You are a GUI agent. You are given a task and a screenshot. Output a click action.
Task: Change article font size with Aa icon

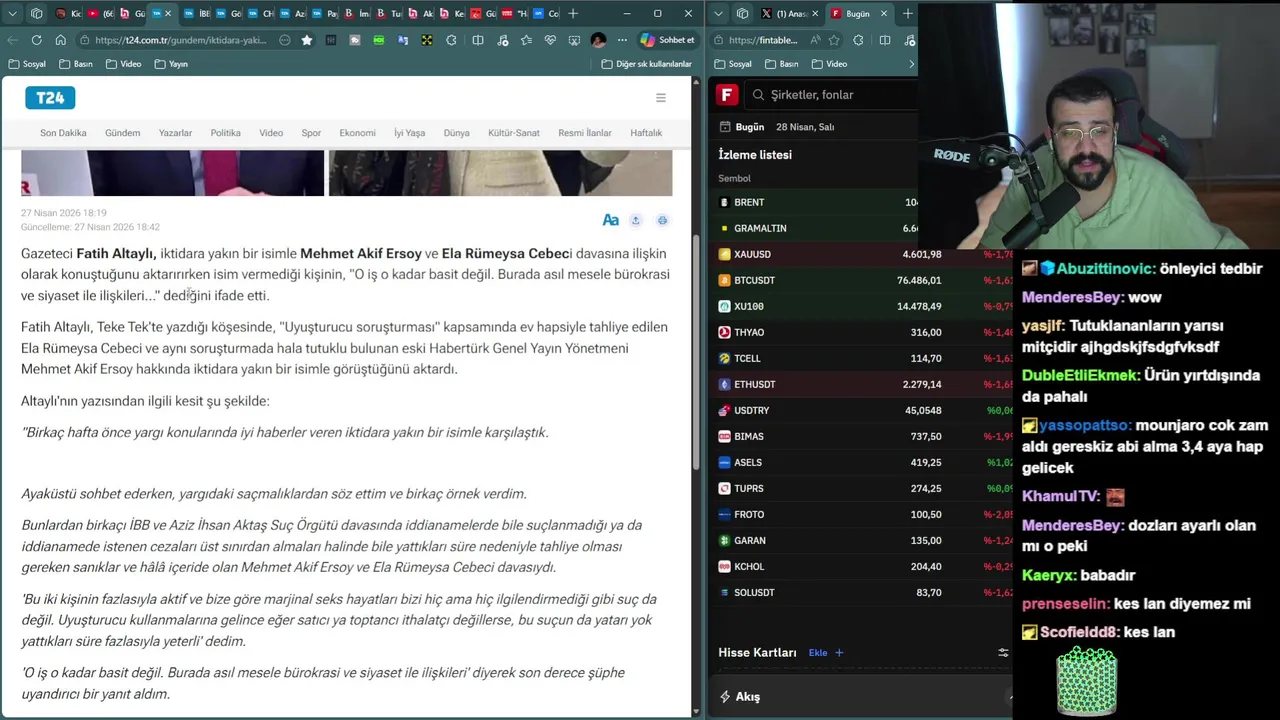click(x=610, y=220)
